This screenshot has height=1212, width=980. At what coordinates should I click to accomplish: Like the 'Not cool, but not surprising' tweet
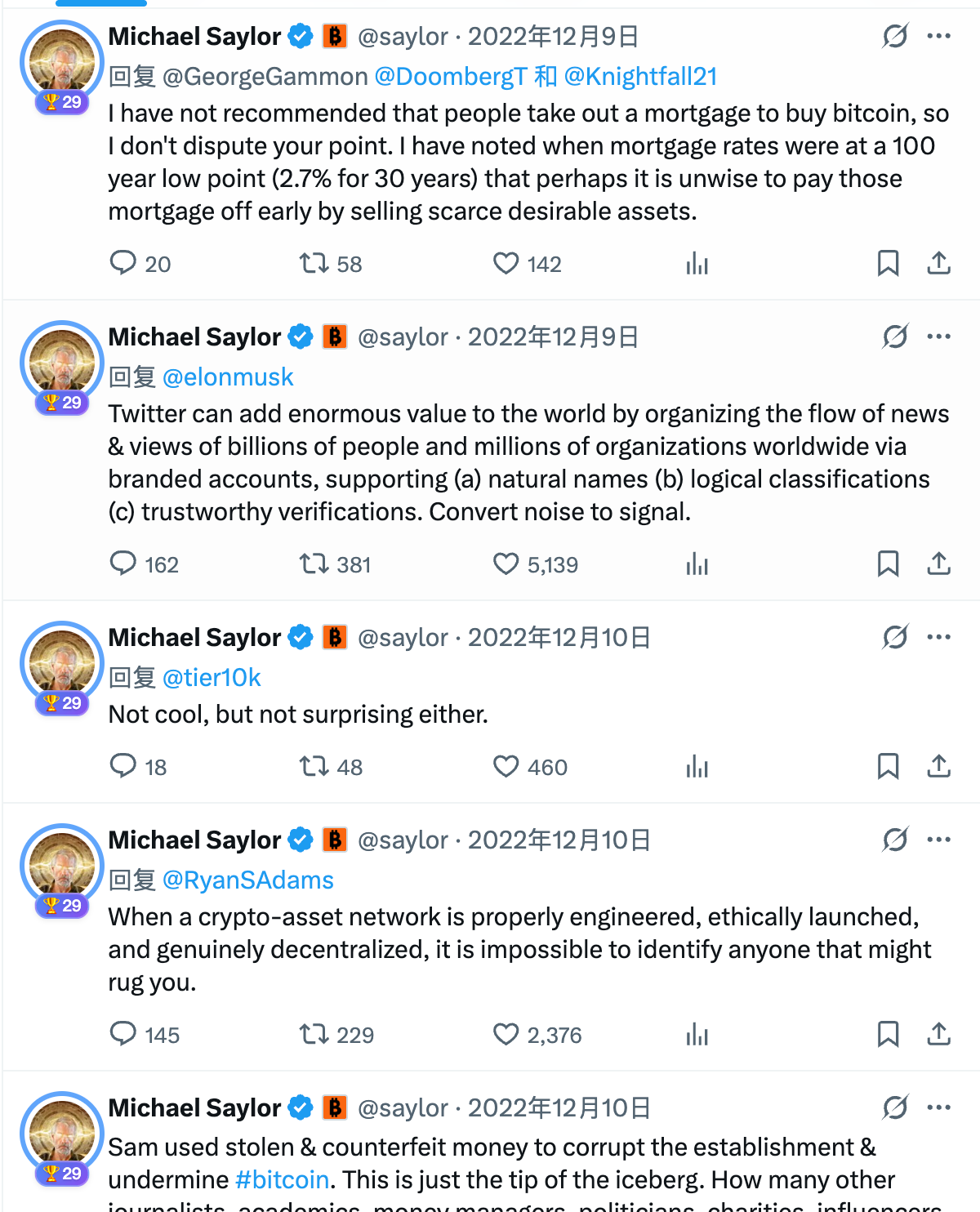pos(506,766)
